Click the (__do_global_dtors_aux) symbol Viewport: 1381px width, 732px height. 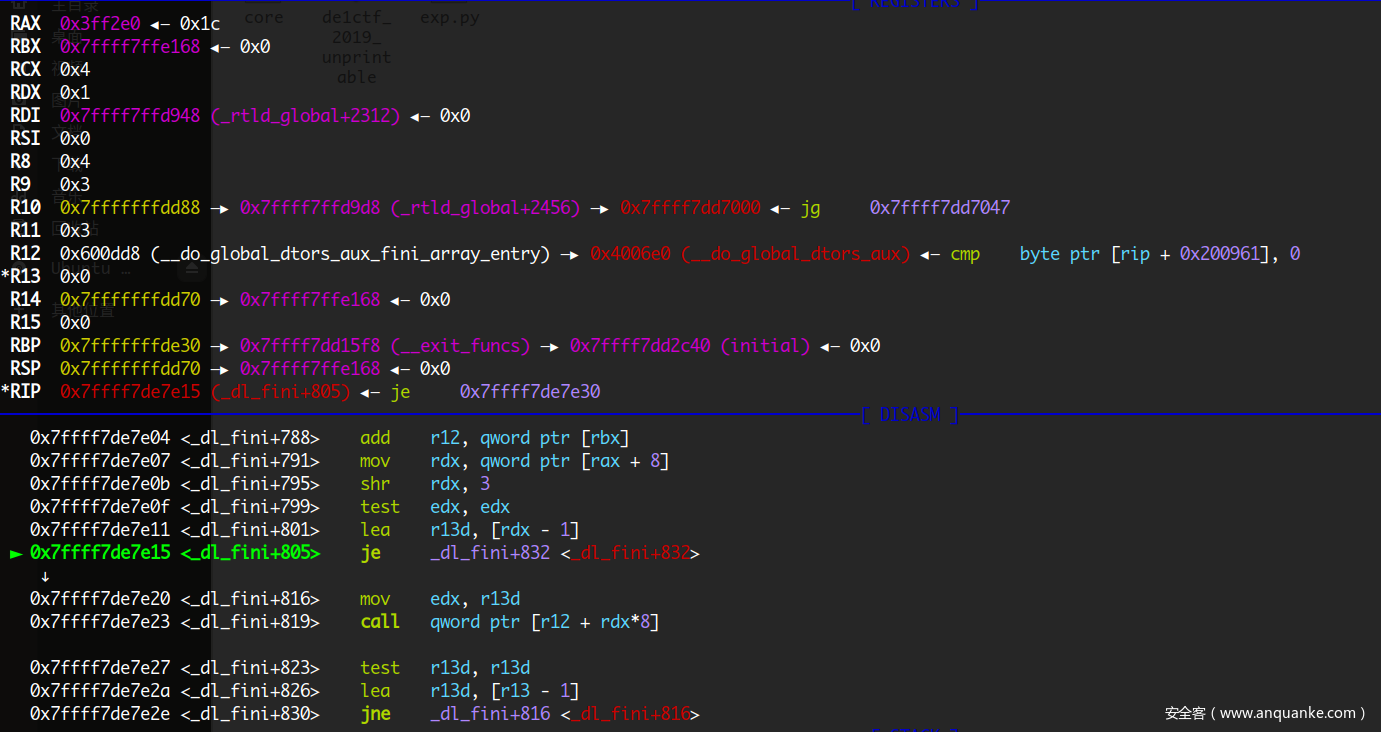tap(795, 254)
